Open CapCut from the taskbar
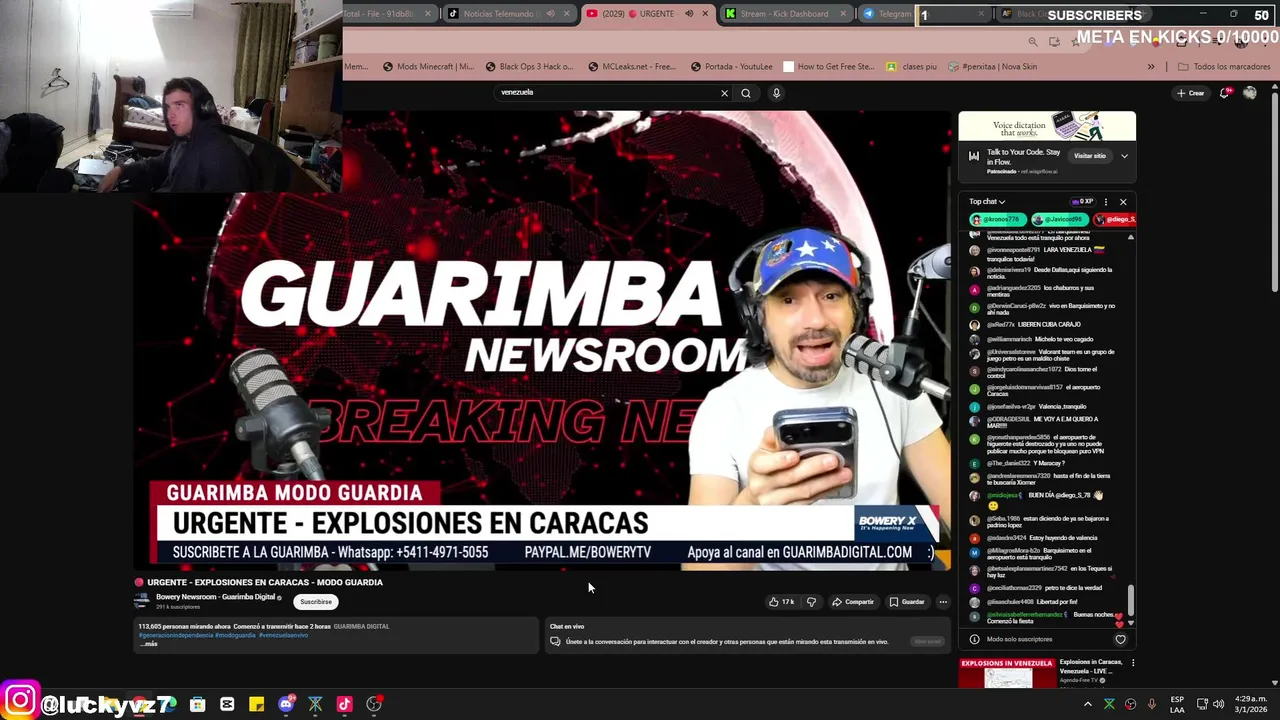 (x=227, y=705)
